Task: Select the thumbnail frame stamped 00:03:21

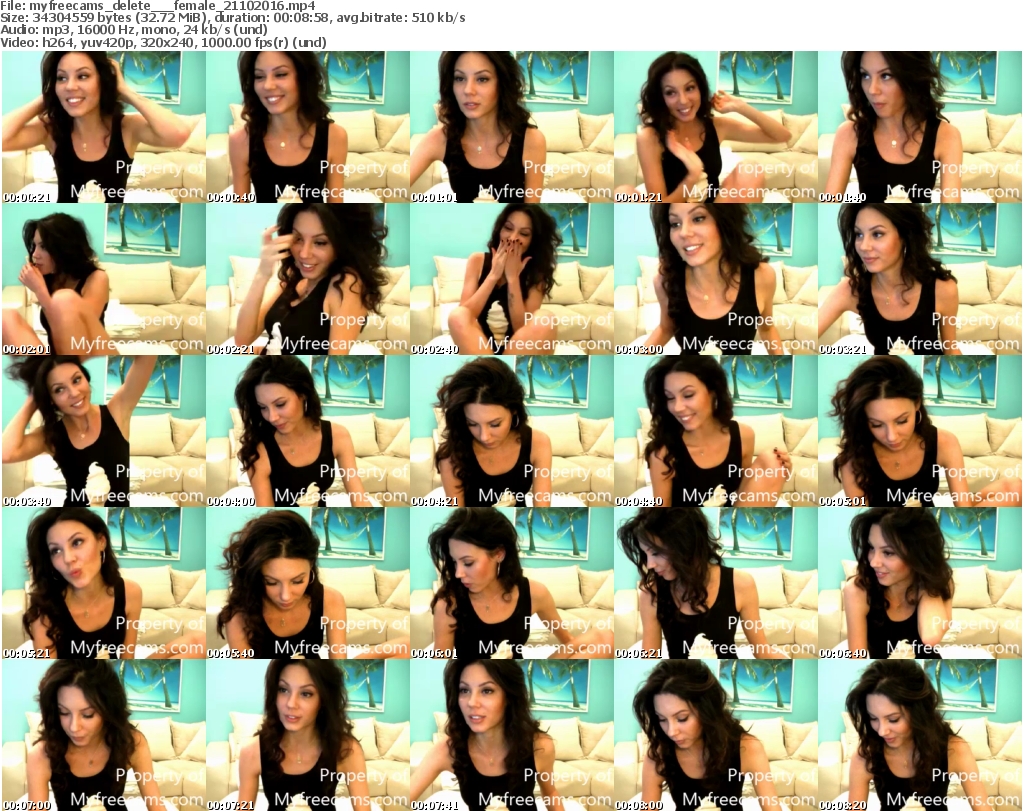Action: tap(920, 279)
